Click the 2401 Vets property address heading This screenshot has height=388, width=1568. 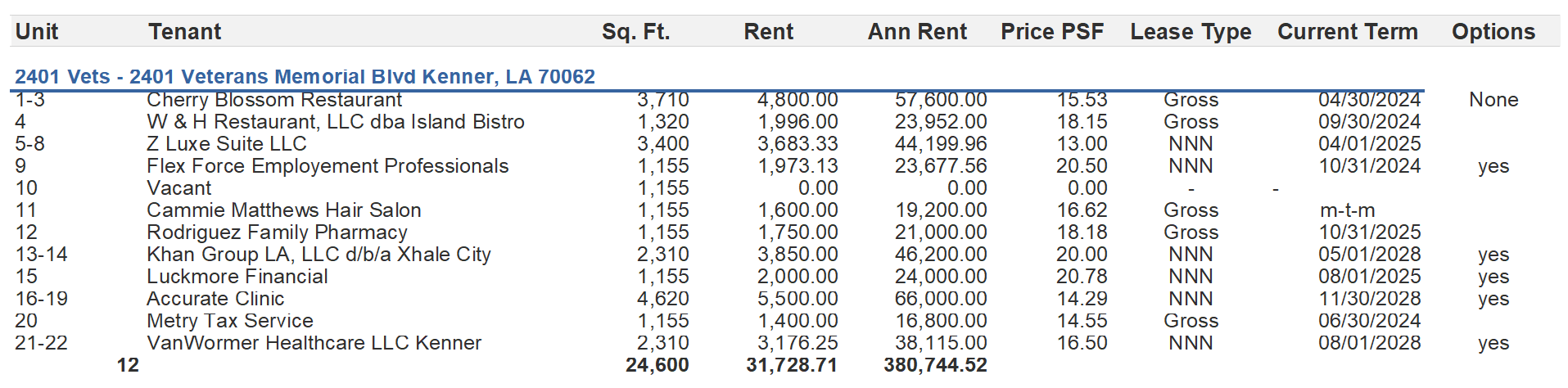click(305, 77)
